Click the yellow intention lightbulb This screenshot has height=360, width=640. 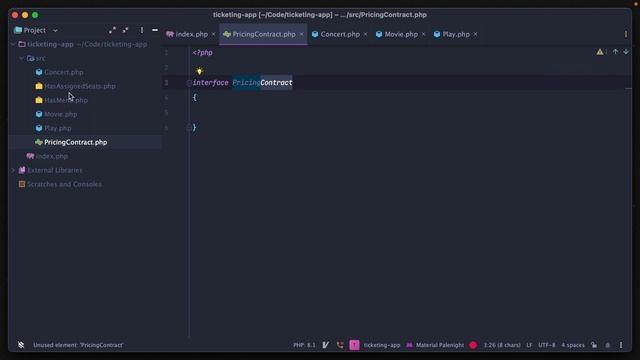point(199,71)
